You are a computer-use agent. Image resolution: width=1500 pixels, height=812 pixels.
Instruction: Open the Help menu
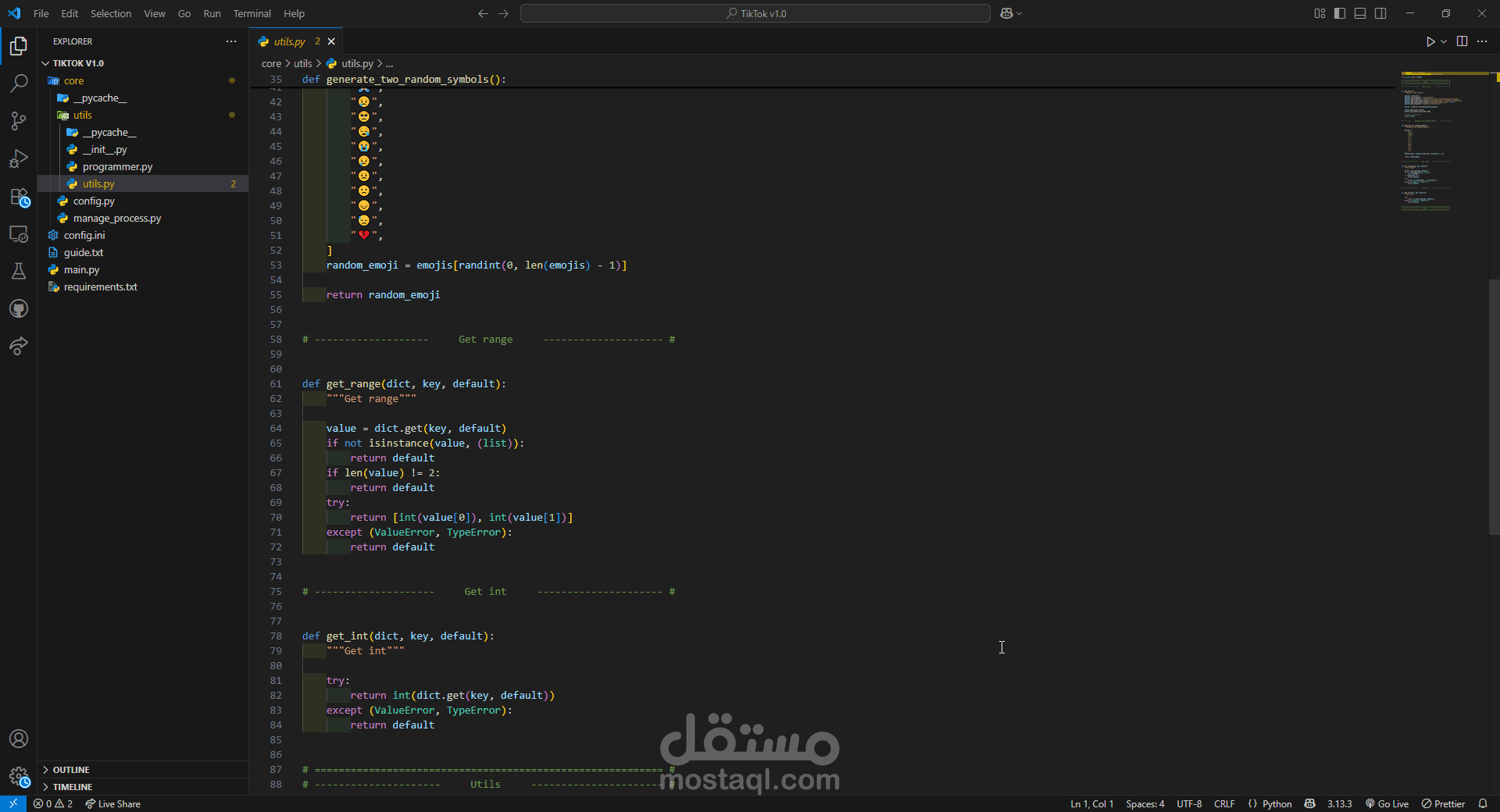[x=294, y=13]
